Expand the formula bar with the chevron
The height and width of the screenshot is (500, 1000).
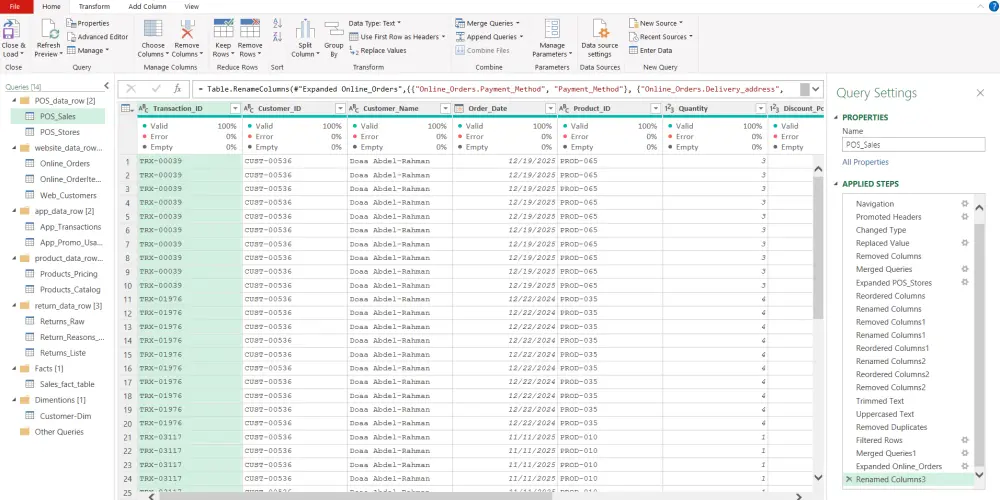(x=816, y=89)
